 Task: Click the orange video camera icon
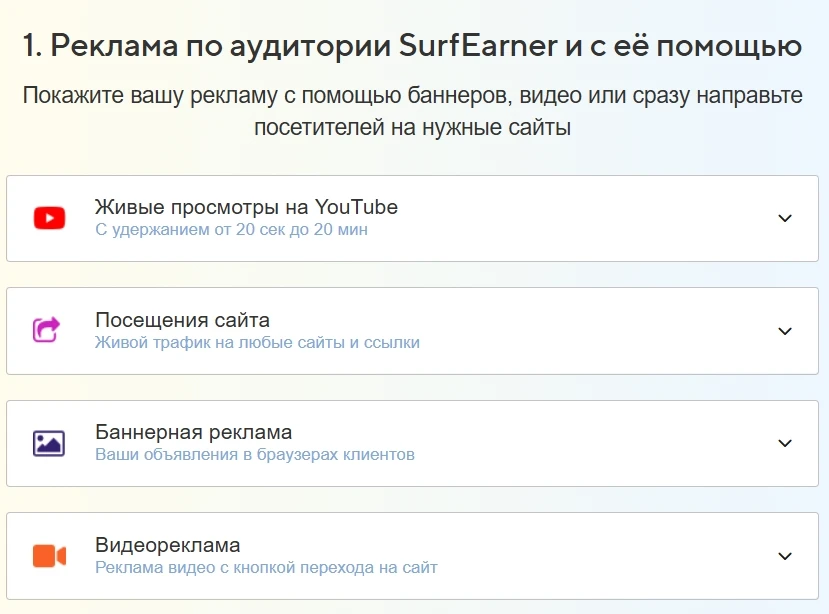pyautogui.click(x=49, y=556)
